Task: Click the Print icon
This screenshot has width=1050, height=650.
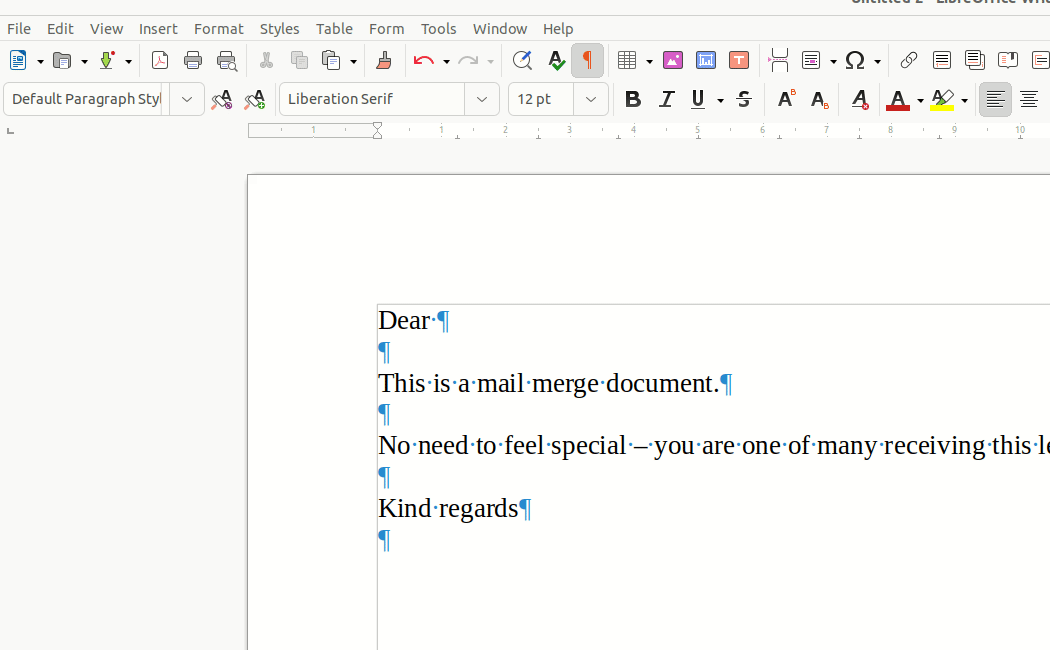Action: pos(193,61)
